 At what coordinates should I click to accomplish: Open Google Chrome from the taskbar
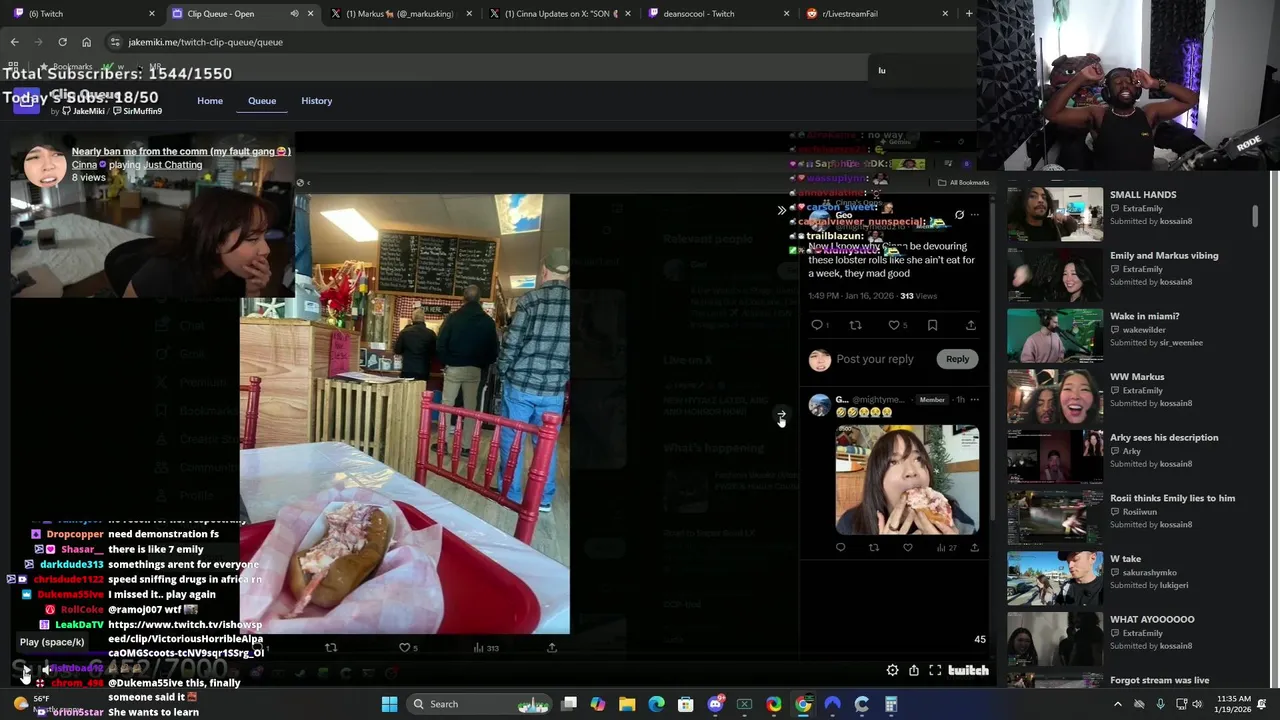(803, 704)
